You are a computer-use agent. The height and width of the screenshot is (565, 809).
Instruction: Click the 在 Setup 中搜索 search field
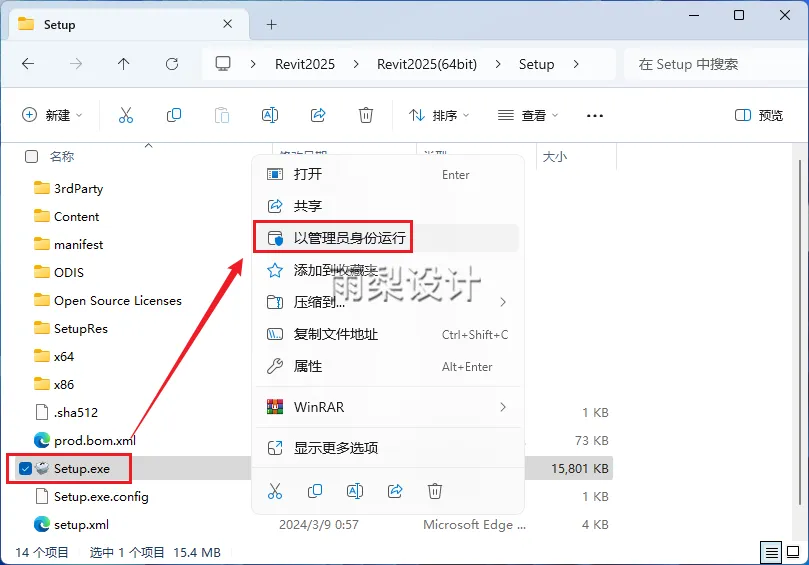(x=716, y=64)
